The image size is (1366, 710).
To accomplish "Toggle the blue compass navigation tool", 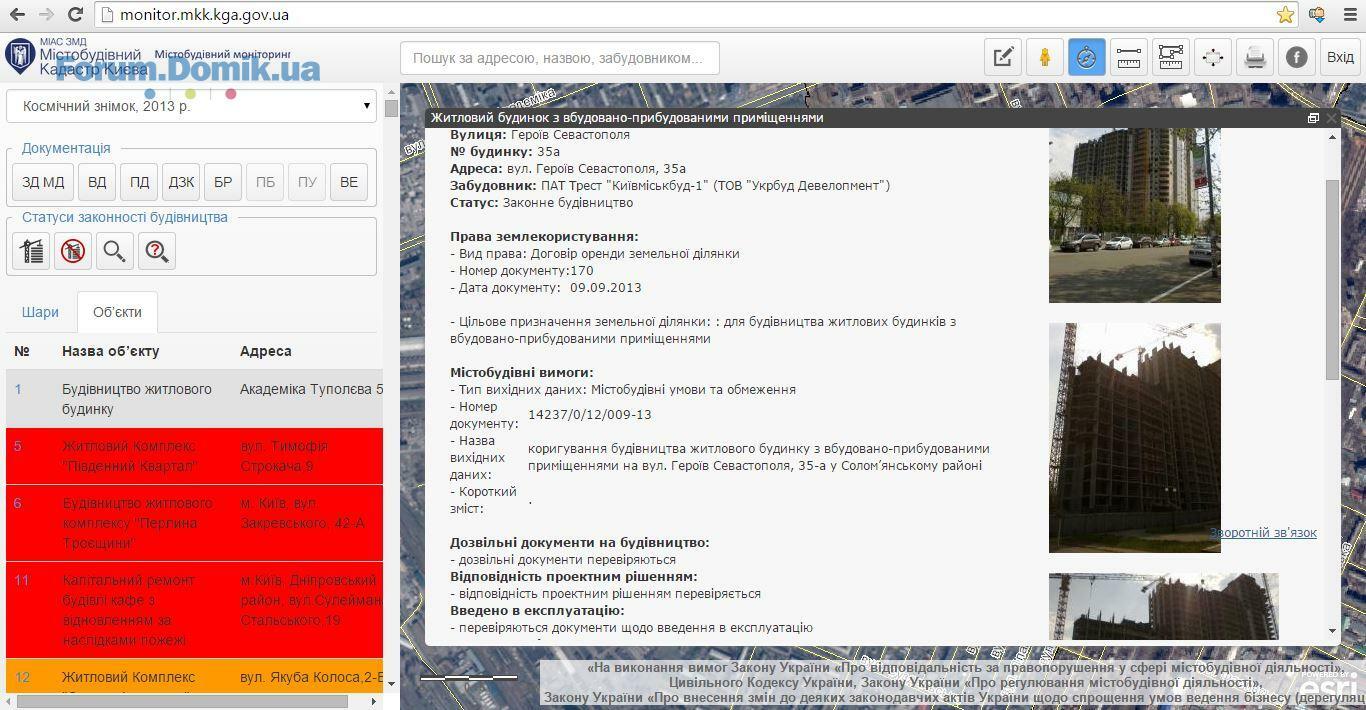I will [x=1087, y=58].
